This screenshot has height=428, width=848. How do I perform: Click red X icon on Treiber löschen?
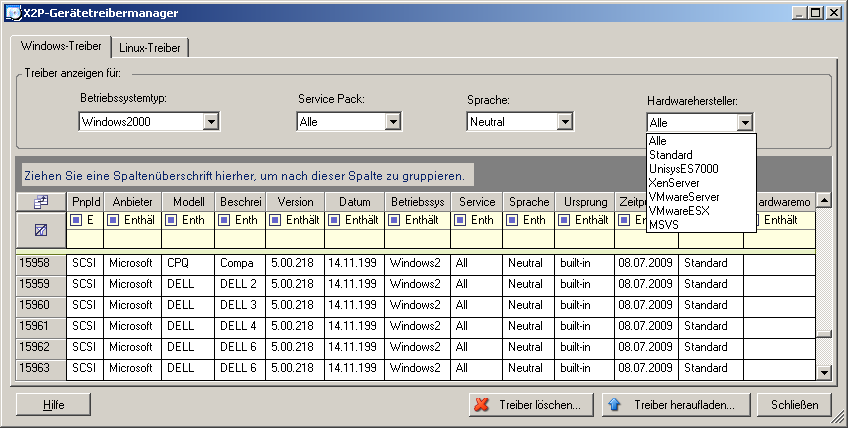click(x=481, y=405)
